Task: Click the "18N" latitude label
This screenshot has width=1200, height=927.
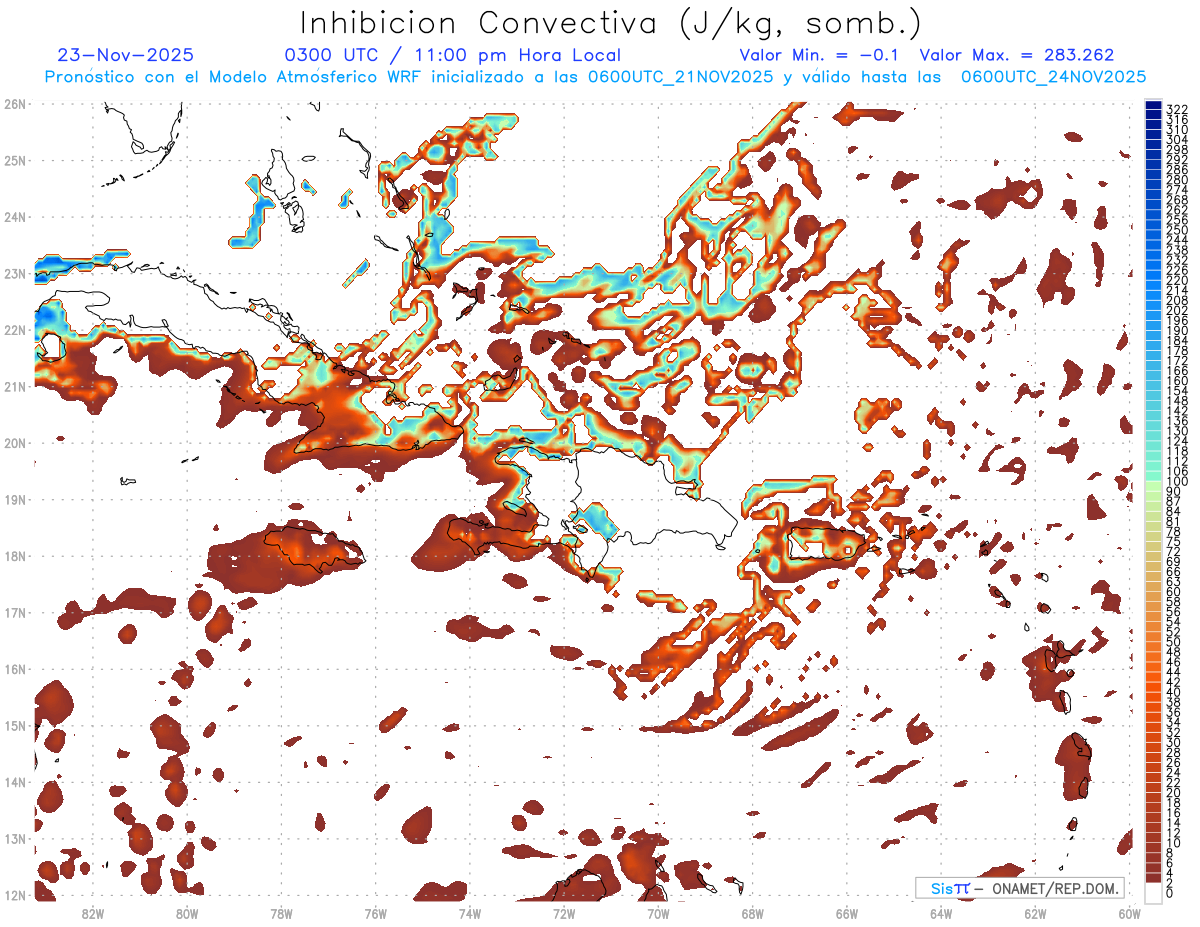Action: tap(14, 555)
